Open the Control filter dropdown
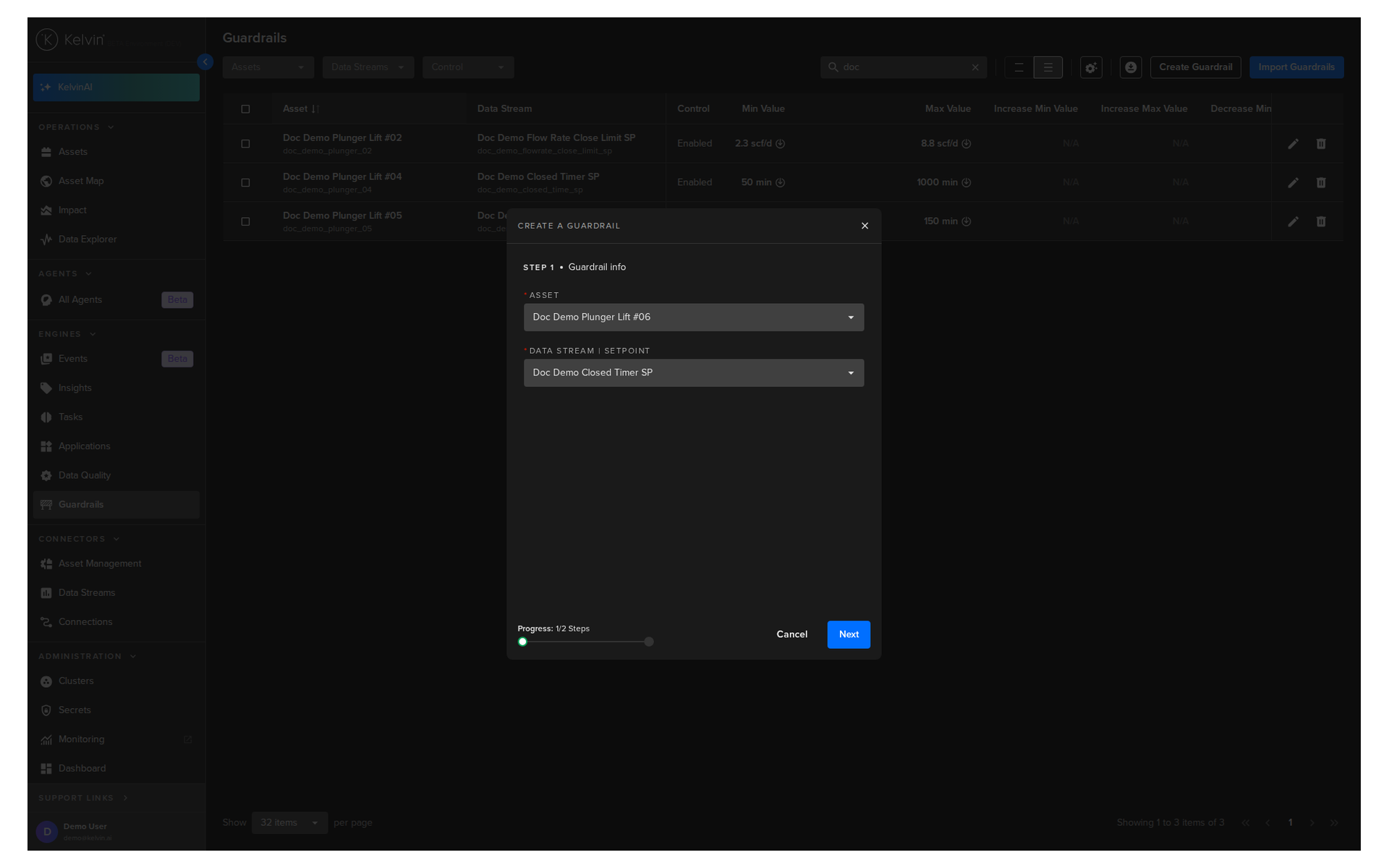 468,67
